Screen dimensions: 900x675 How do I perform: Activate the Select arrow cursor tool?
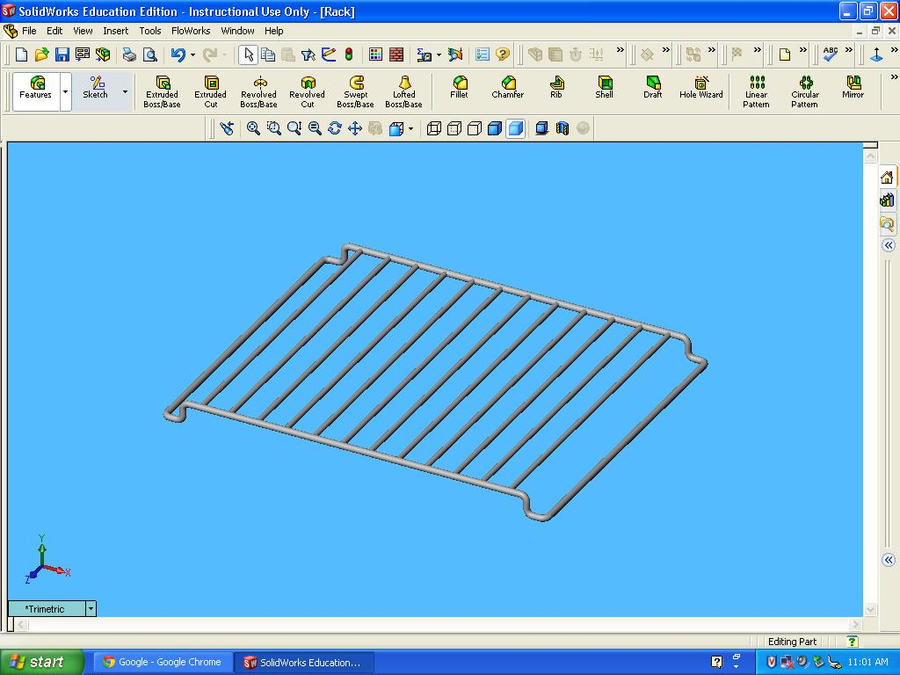248,55
